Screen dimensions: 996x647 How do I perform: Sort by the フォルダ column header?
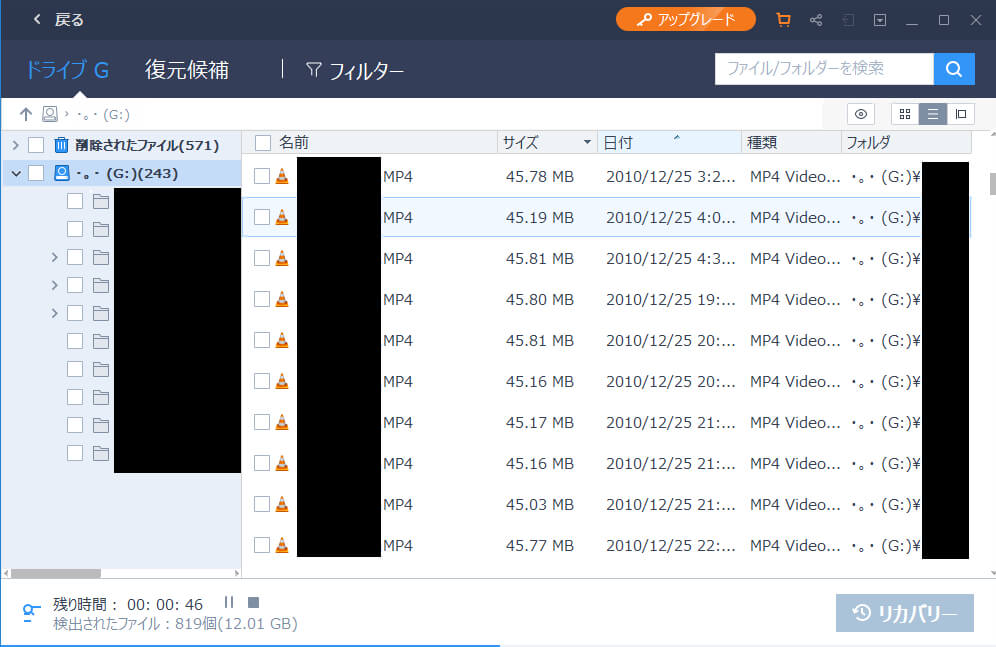tap(906, 143)
